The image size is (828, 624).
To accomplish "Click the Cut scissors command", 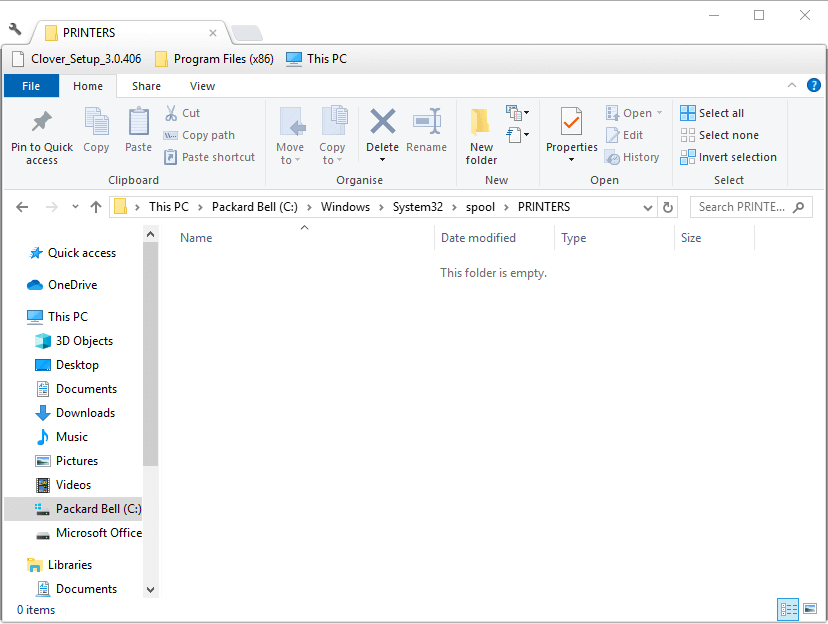I will (x=183, y=113).
